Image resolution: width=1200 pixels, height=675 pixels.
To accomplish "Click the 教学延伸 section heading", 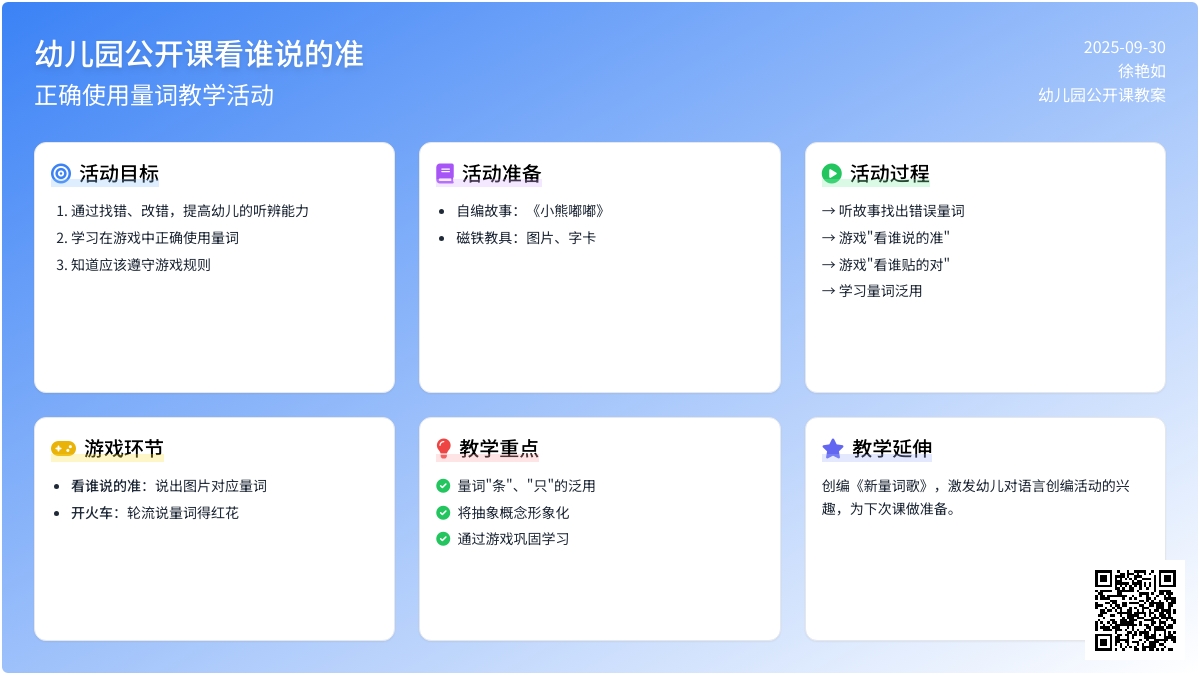I will 892,449.
